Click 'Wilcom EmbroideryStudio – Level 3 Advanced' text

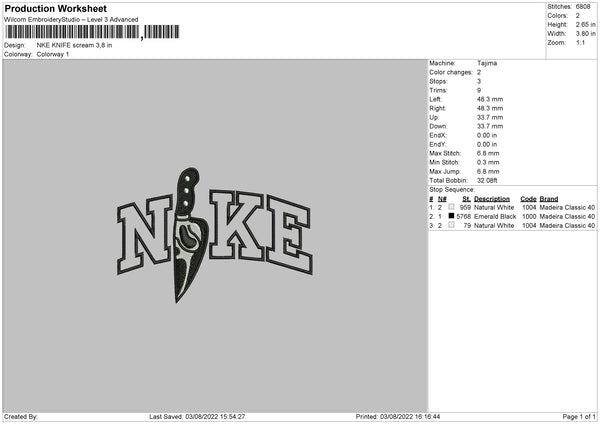click(71, 20)
